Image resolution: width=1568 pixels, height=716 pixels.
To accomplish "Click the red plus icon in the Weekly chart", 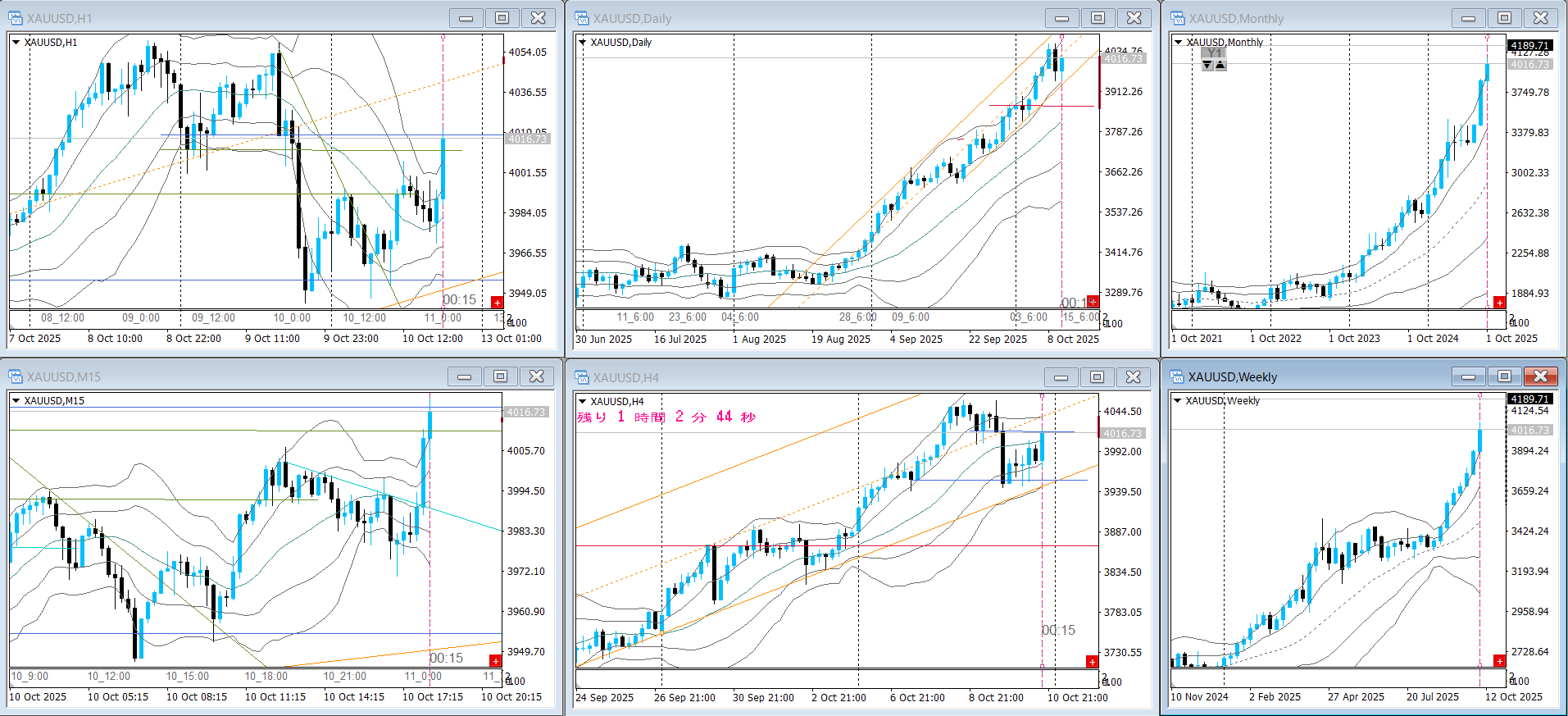I will point(1499,661).
